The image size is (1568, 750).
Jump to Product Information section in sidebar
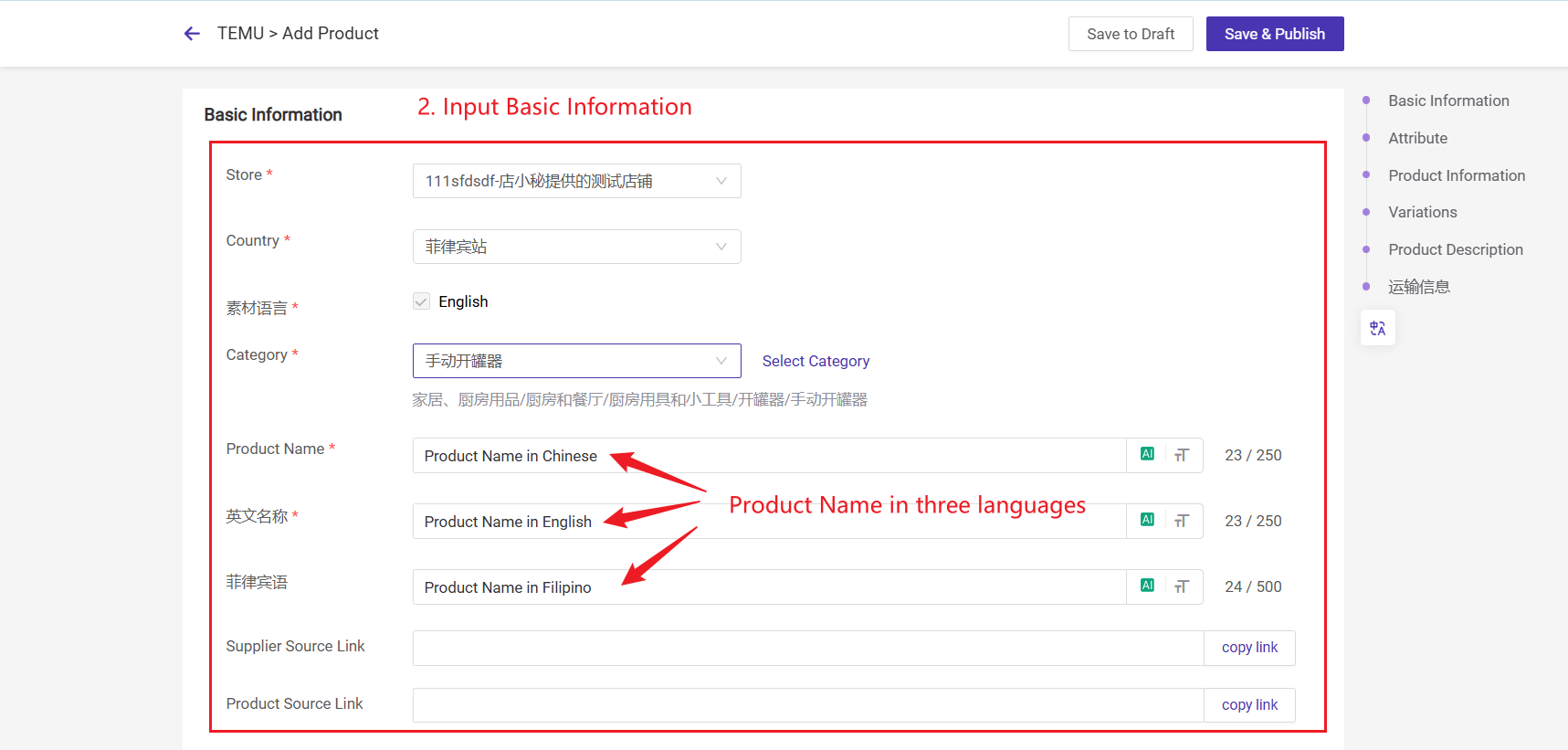point(1456,175)
